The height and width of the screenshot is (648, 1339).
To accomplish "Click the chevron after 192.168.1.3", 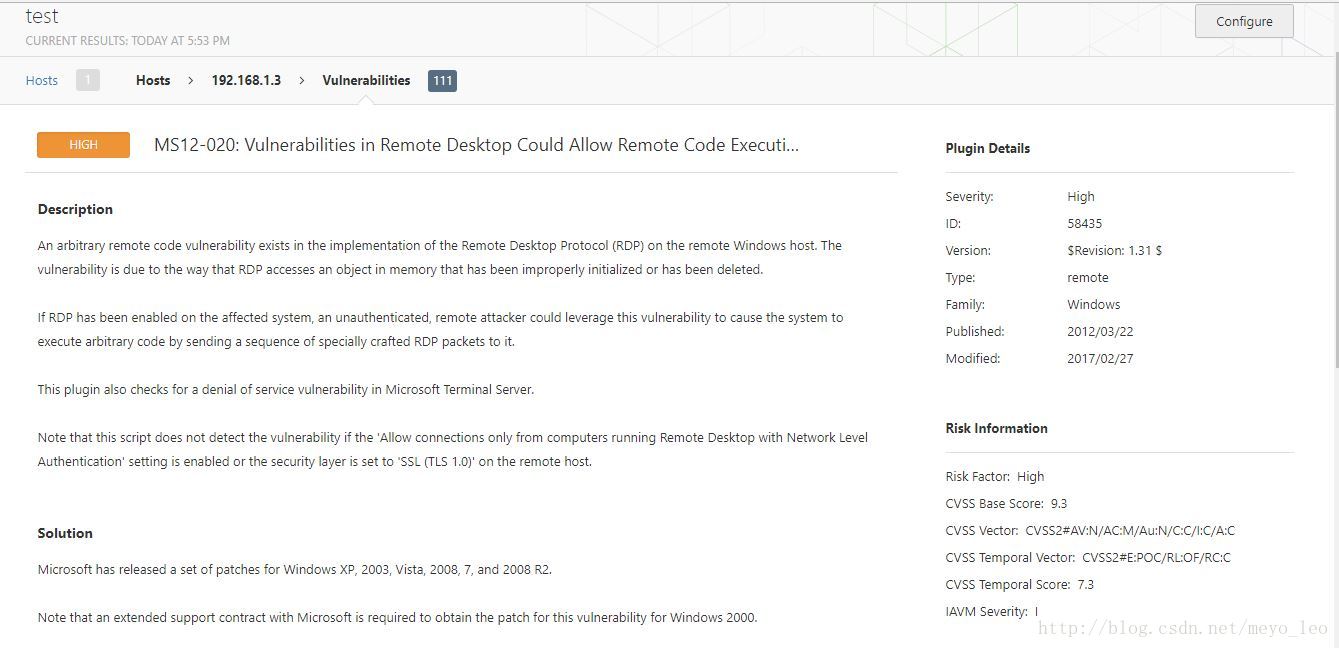I will click(302, 80).
